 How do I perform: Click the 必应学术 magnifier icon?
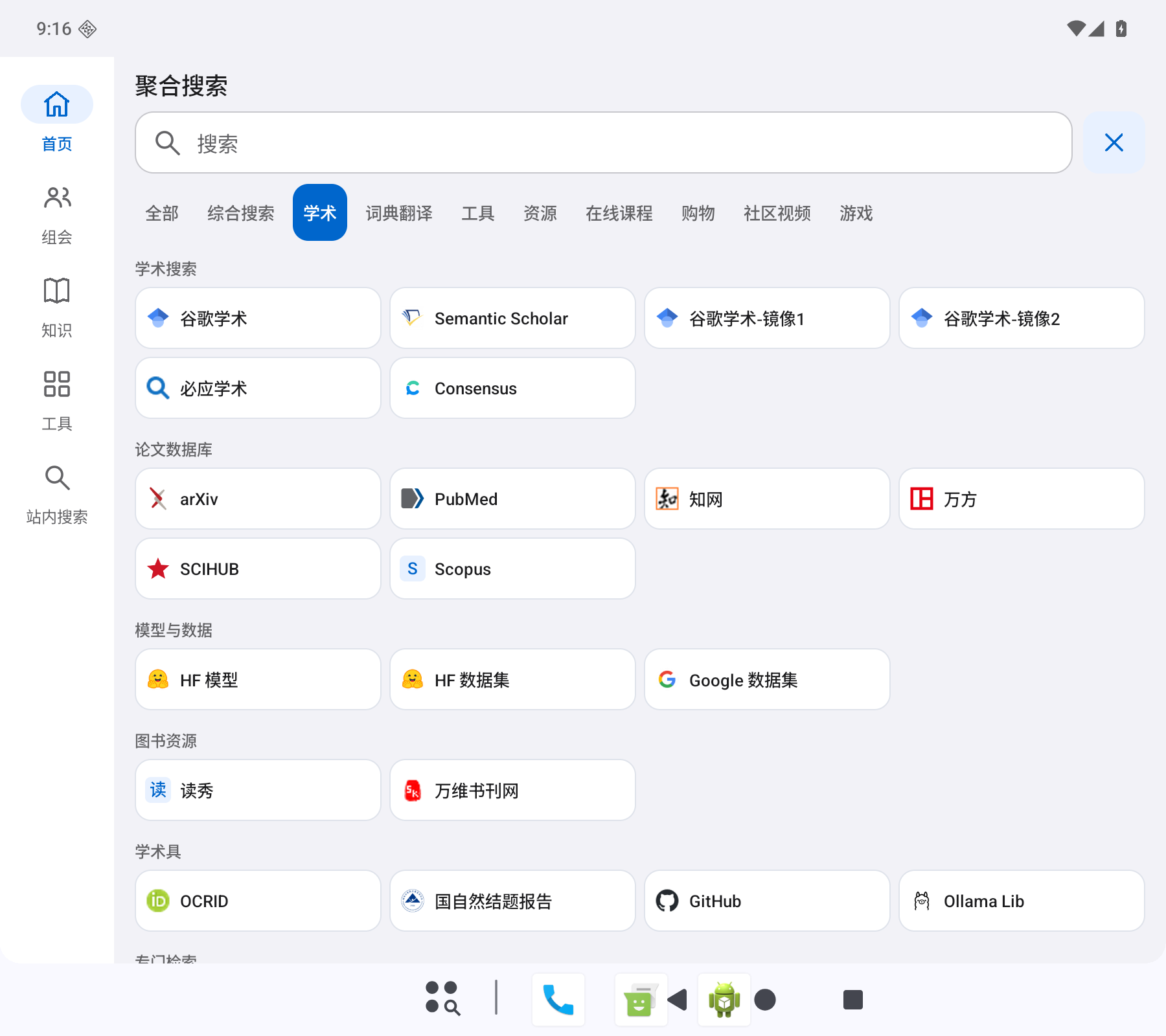tap(158, 388)
